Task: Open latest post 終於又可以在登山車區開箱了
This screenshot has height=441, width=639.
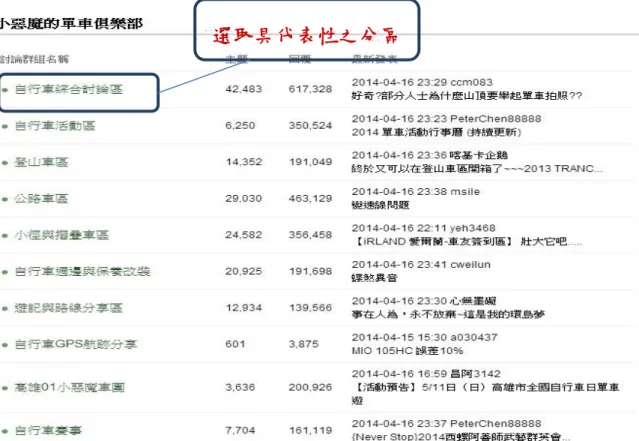Action: point(477,169)
